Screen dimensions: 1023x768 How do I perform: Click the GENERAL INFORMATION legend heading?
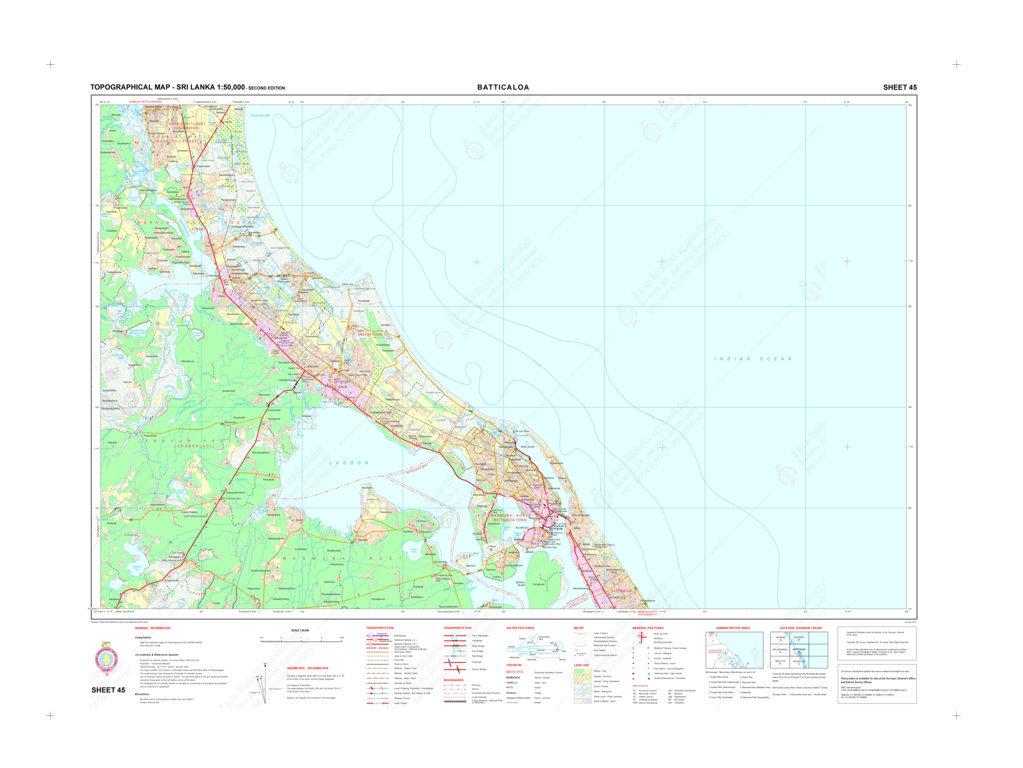tap(153, 628)
